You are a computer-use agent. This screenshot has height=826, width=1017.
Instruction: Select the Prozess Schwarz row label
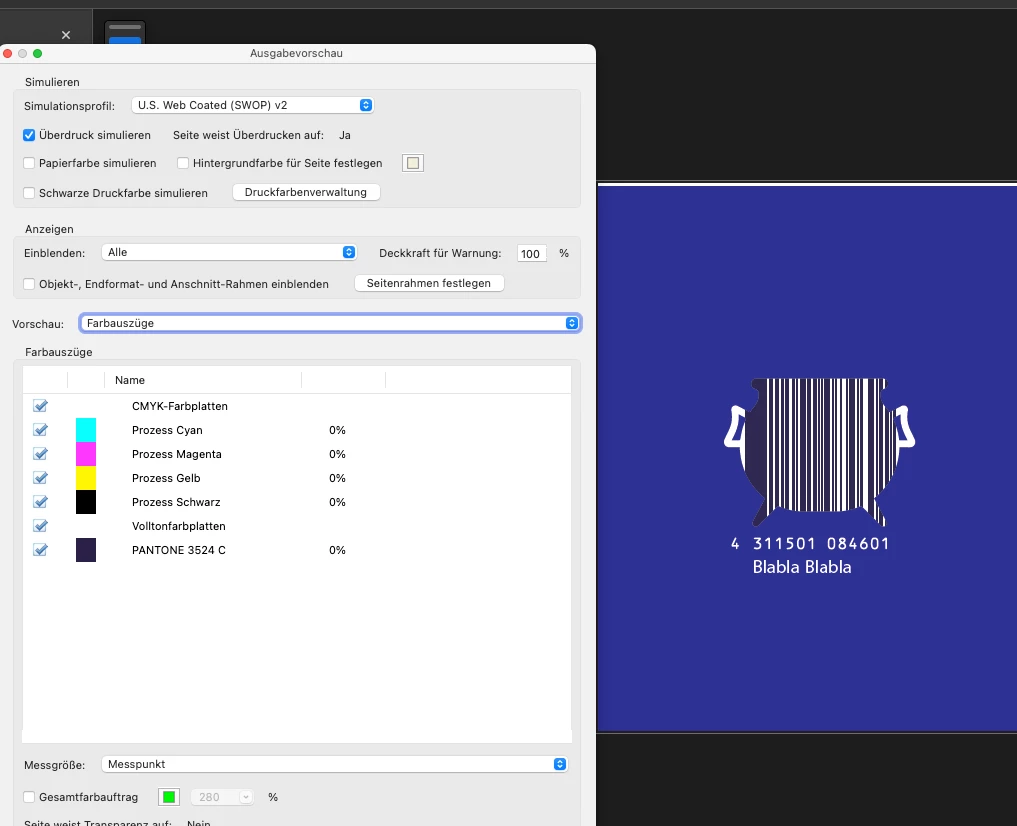click(x=176, y=502)
